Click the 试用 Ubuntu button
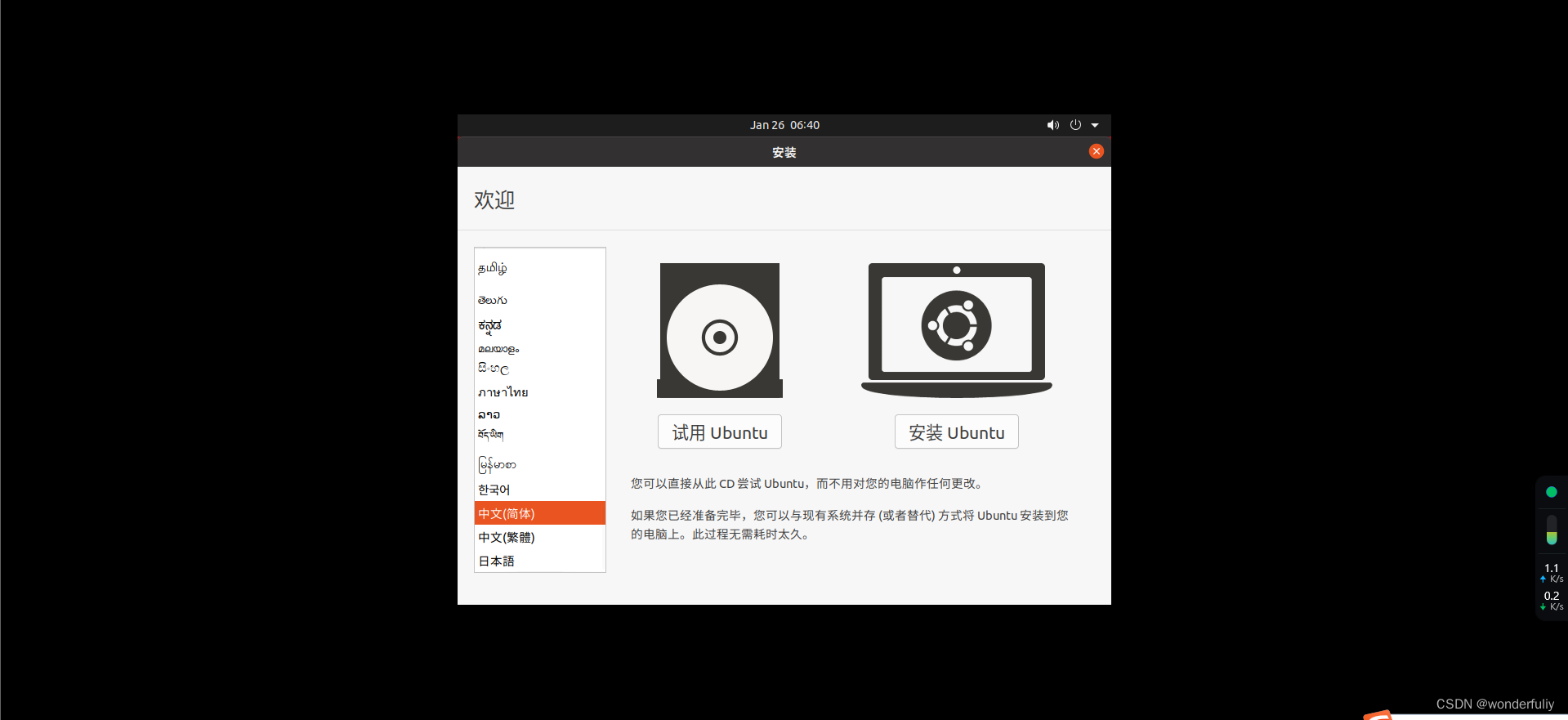1568x720 pixels. coord(720,432)
